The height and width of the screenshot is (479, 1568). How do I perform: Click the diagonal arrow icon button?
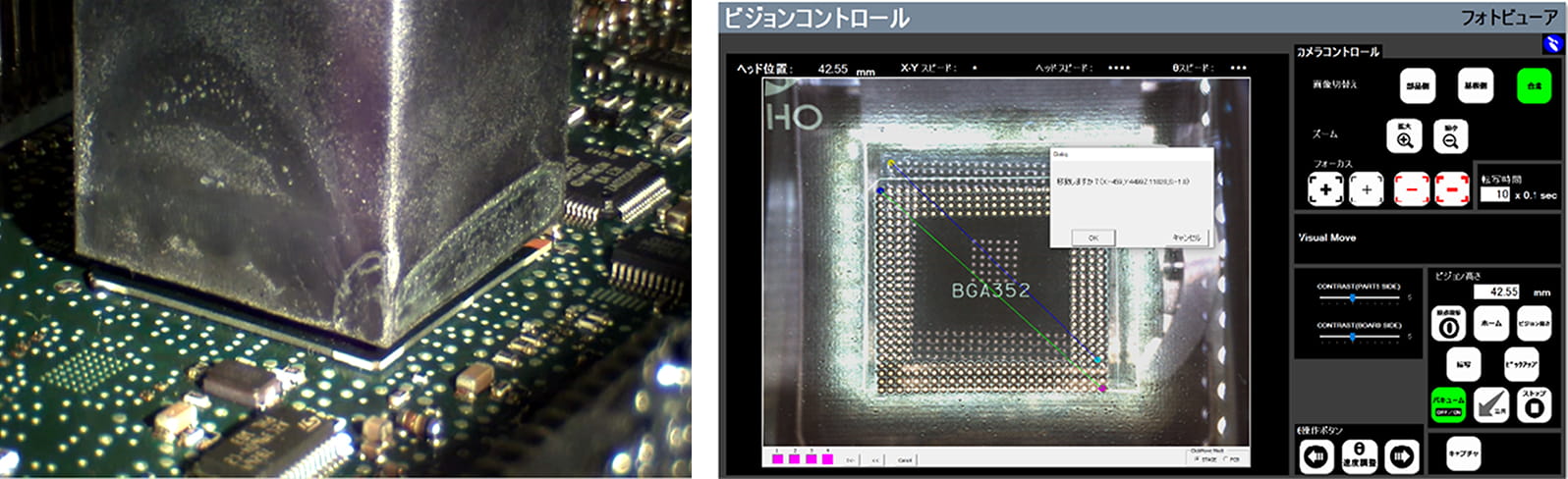1491,404
